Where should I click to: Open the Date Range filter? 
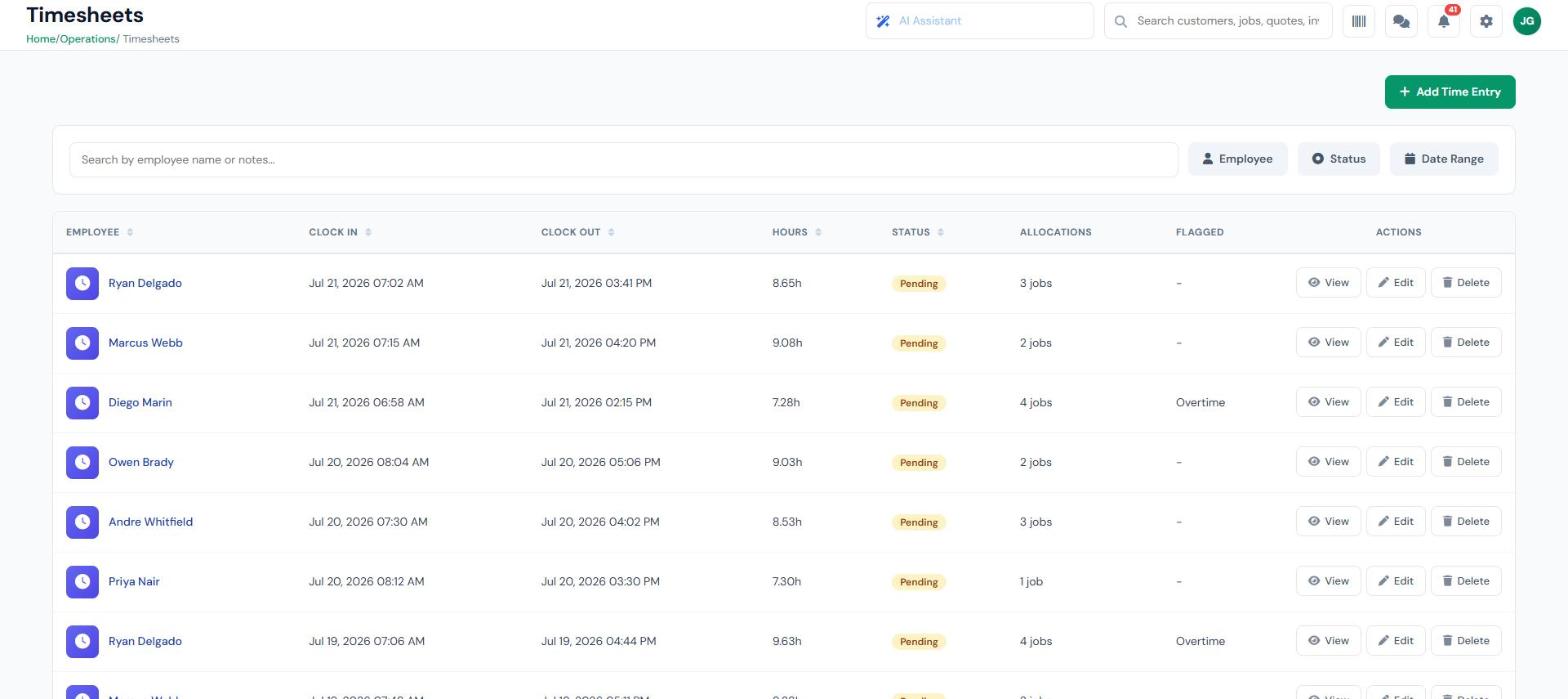1443,159
